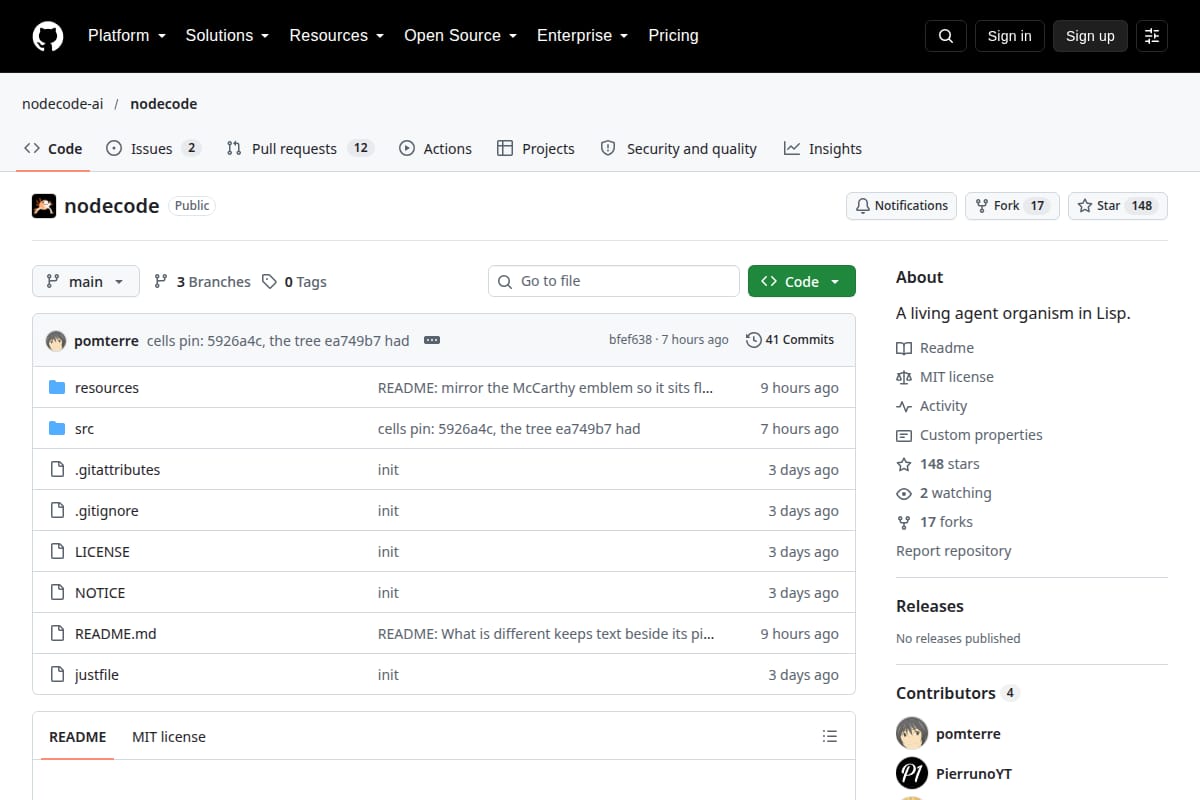
Task: Open the Actions tab
Action: pos(435,149)
